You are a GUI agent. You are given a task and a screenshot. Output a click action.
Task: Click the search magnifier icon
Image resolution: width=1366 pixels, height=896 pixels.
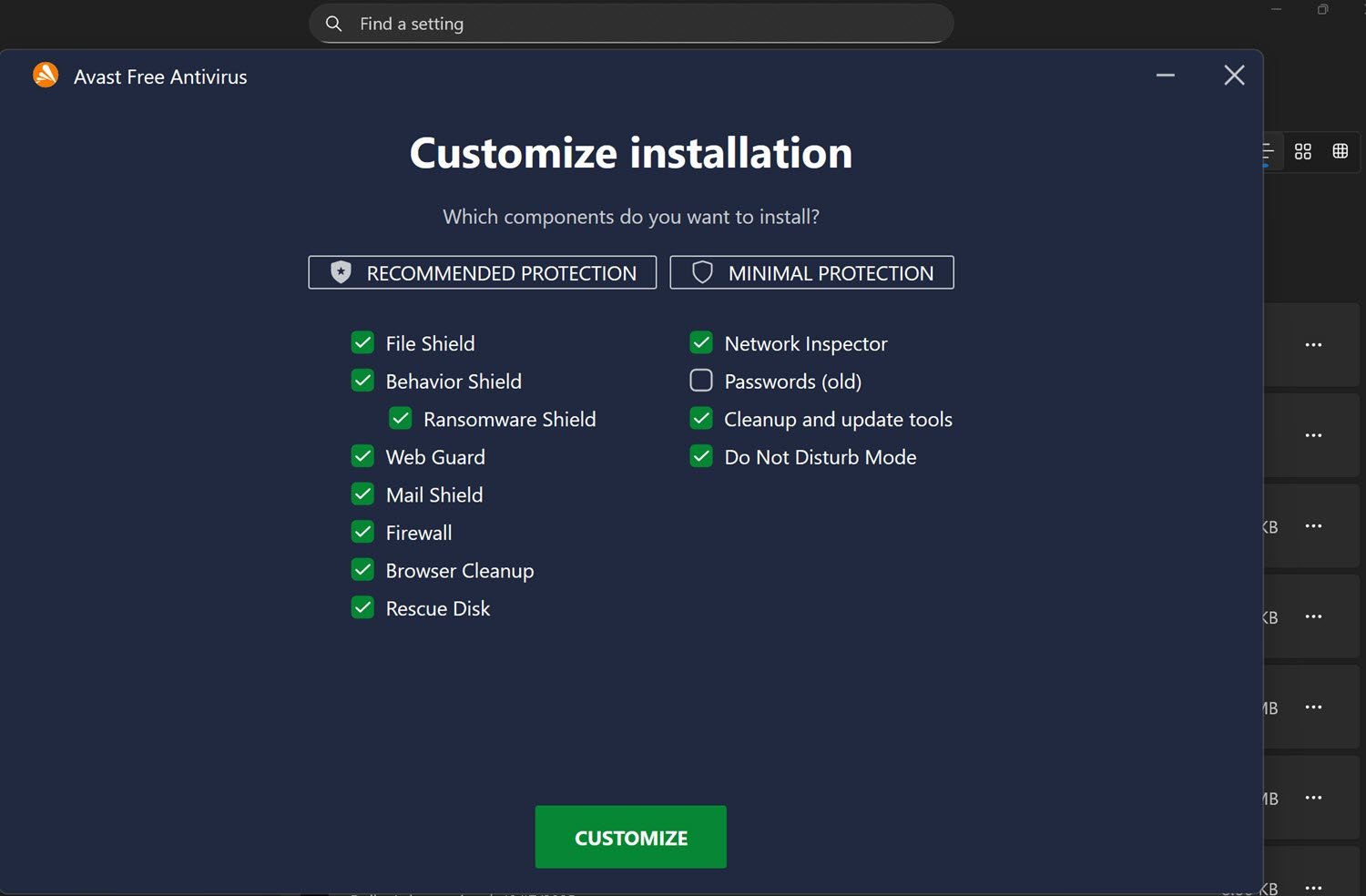(x=334, y=24)
